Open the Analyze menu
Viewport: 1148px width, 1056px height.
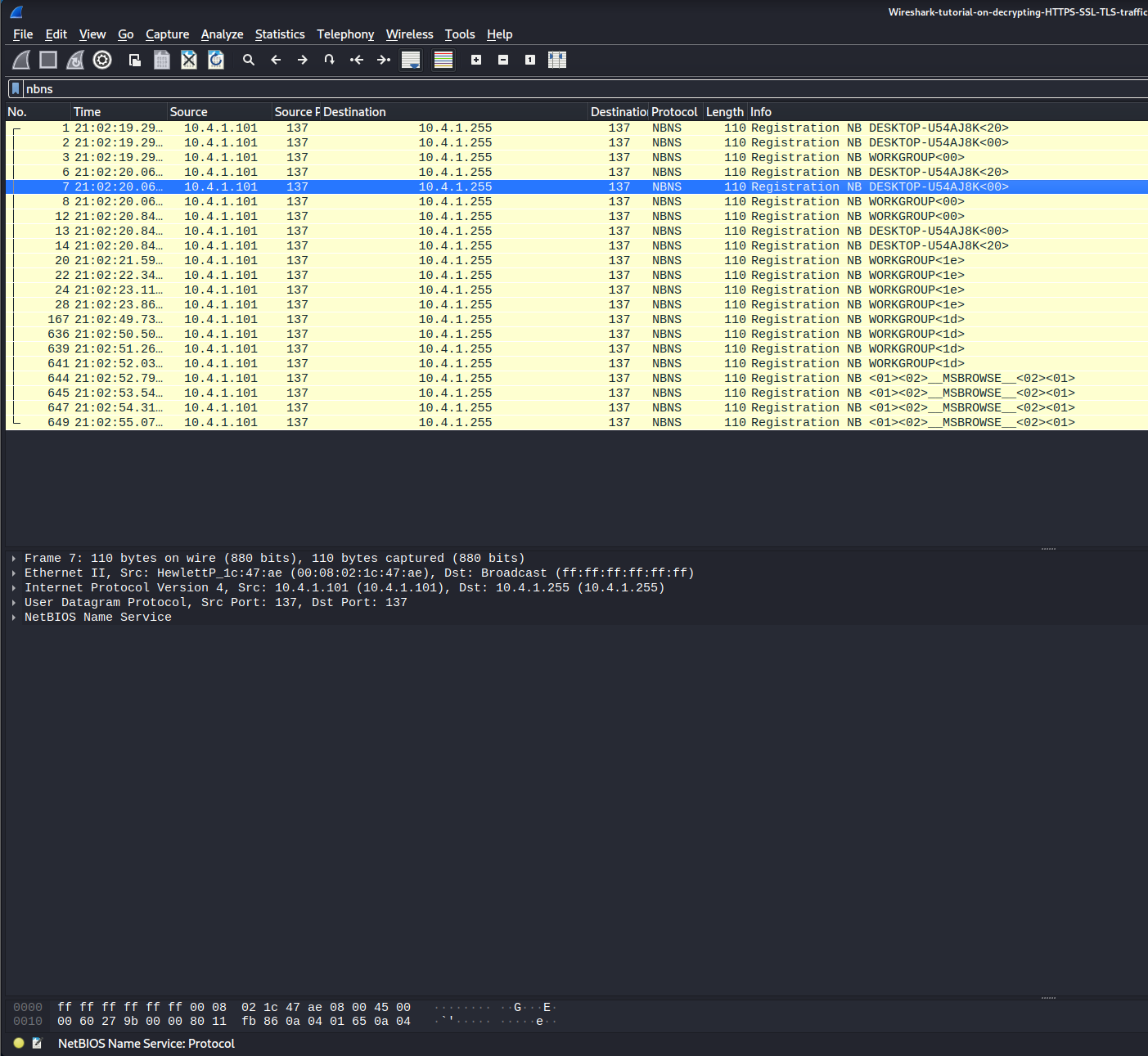click(x=223, y=34)
